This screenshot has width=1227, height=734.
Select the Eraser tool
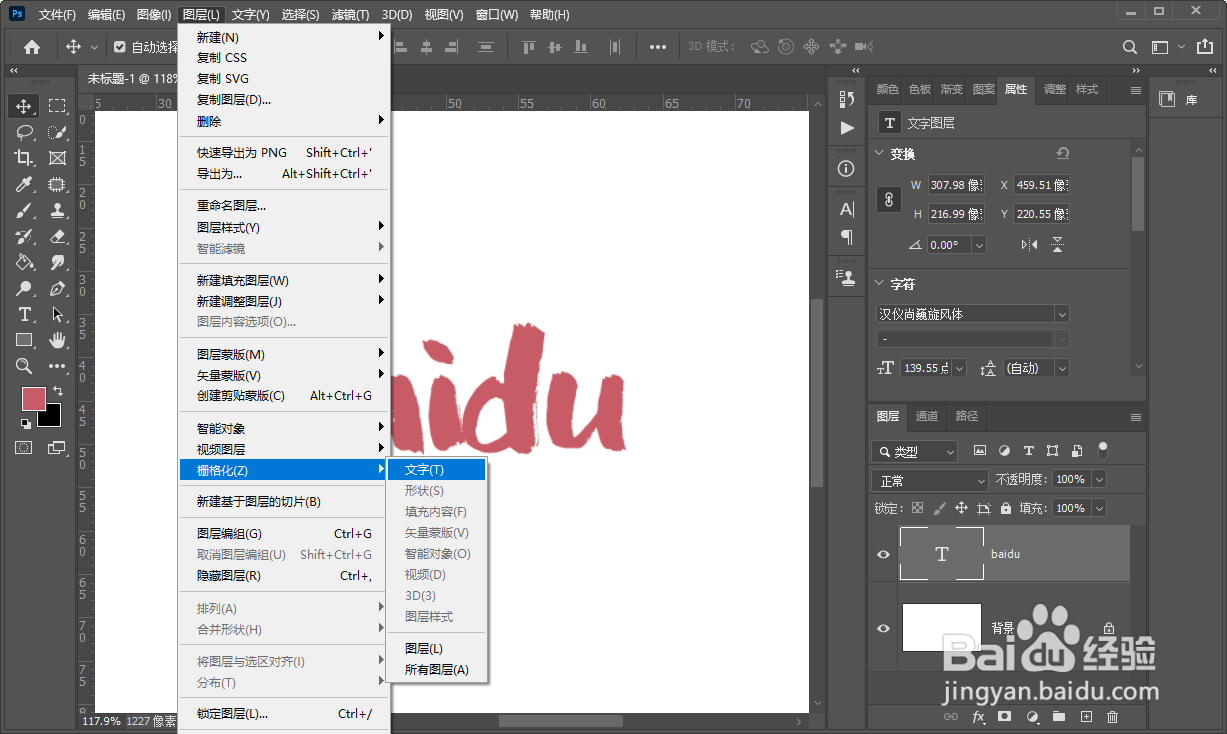[58, 236]
